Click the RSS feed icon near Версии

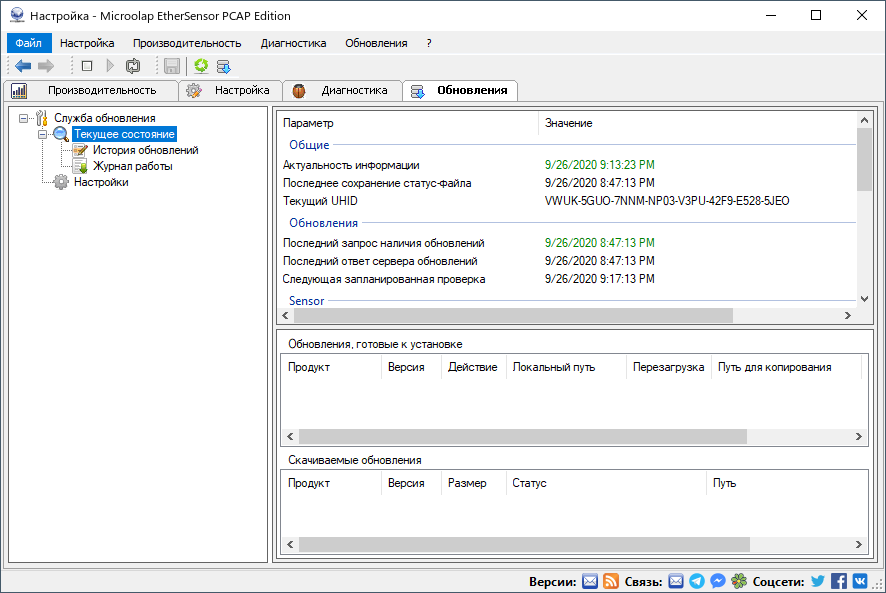click(610, 580)
